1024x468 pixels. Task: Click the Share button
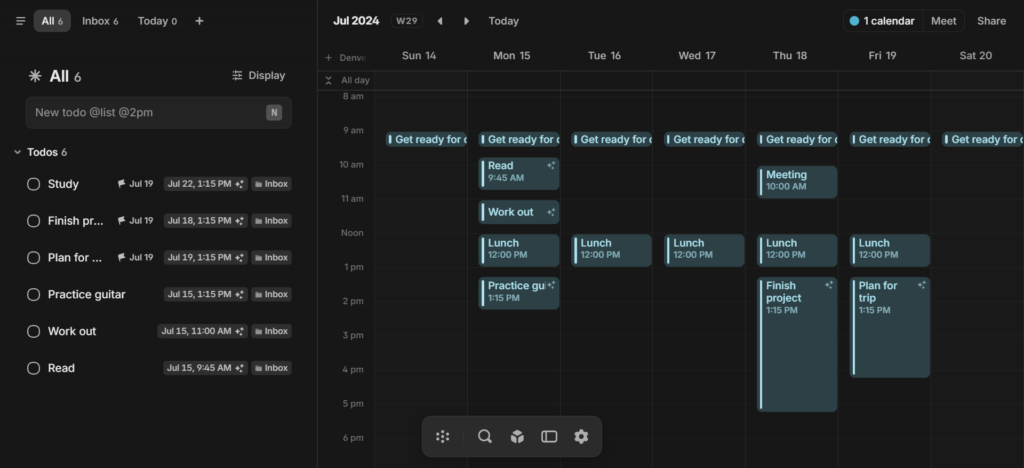[991, 21]
